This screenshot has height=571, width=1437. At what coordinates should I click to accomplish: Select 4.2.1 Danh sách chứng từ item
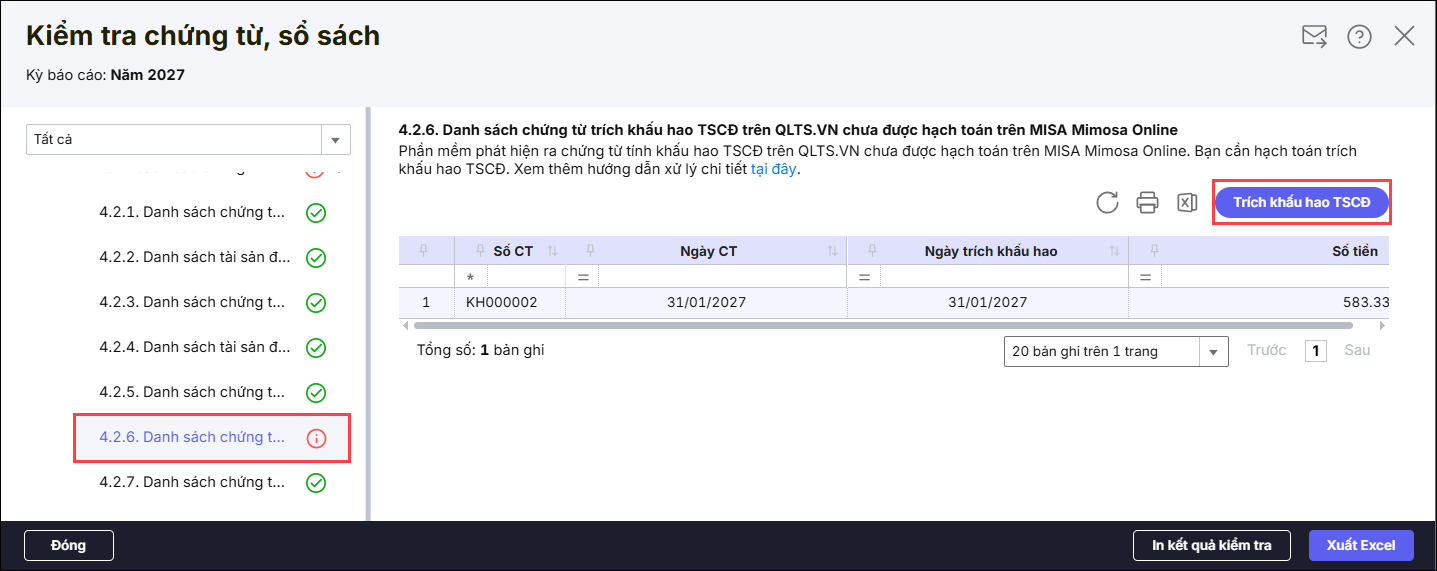(193, 213)
